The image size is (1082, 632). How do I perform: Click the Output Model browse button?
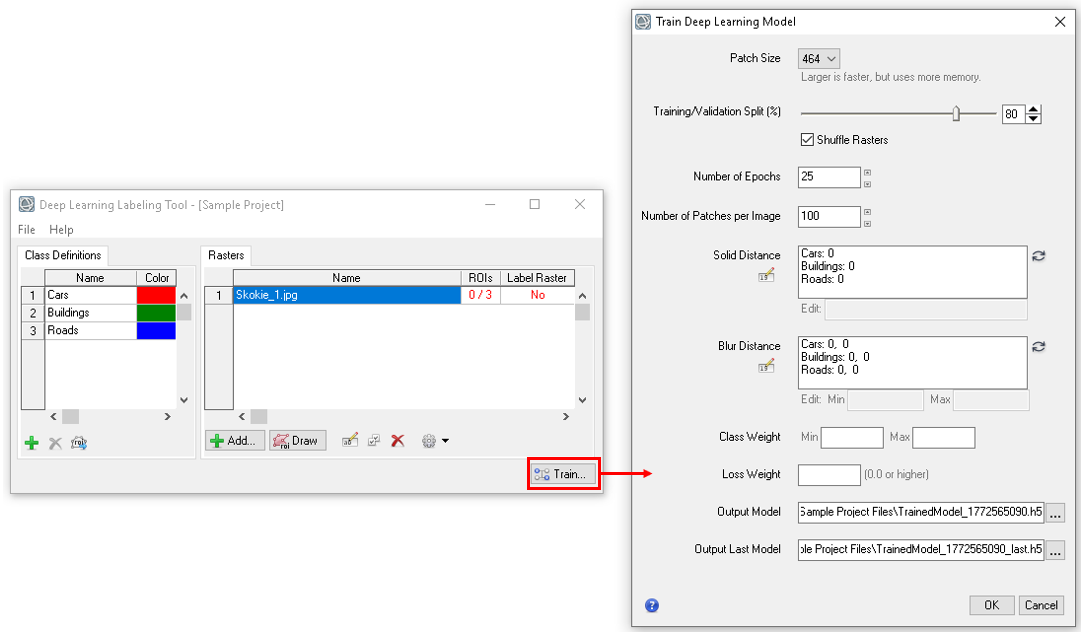[1057, 513]
